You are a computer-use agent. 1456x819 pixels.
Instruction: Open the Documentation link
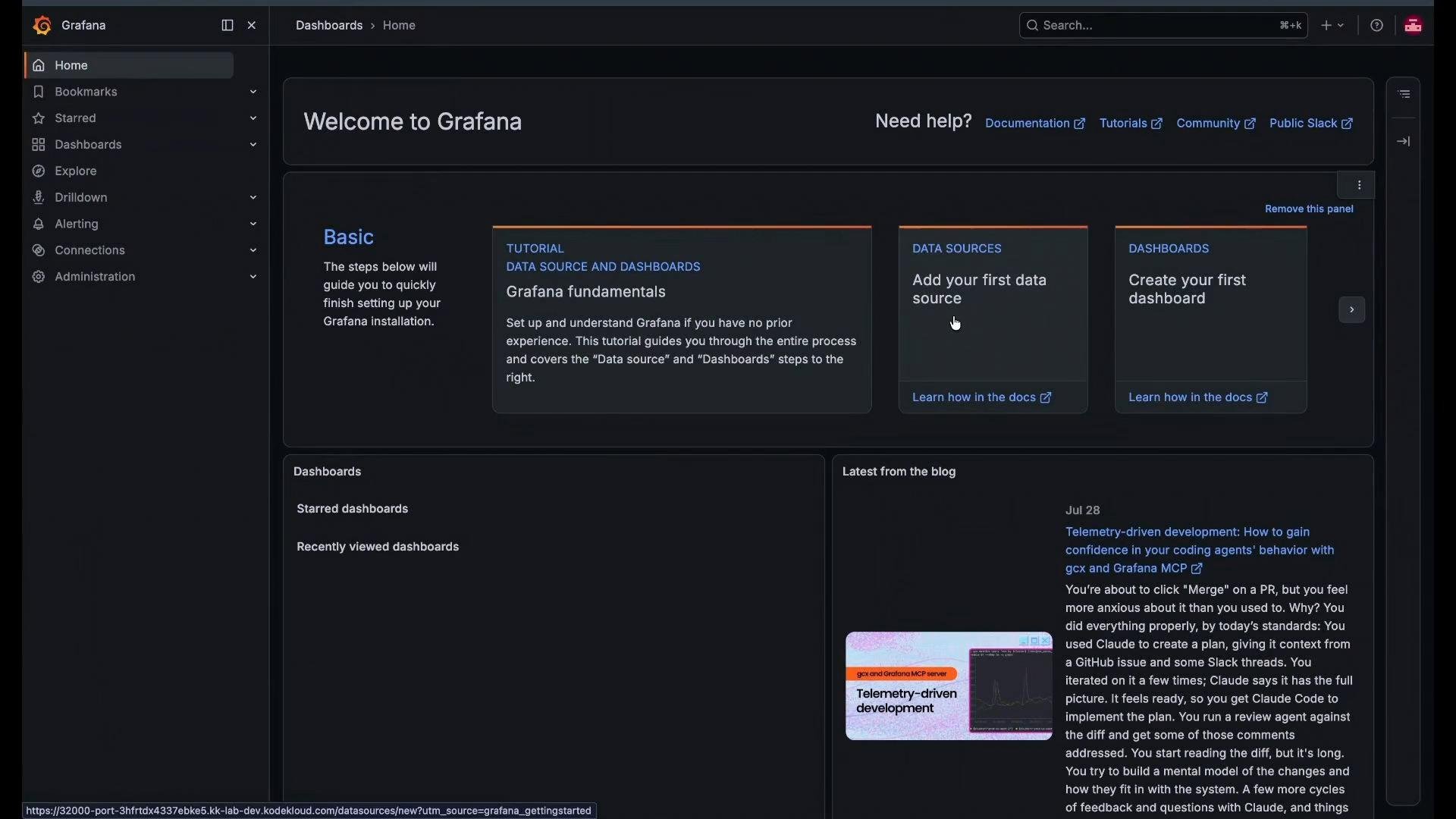1036,124
